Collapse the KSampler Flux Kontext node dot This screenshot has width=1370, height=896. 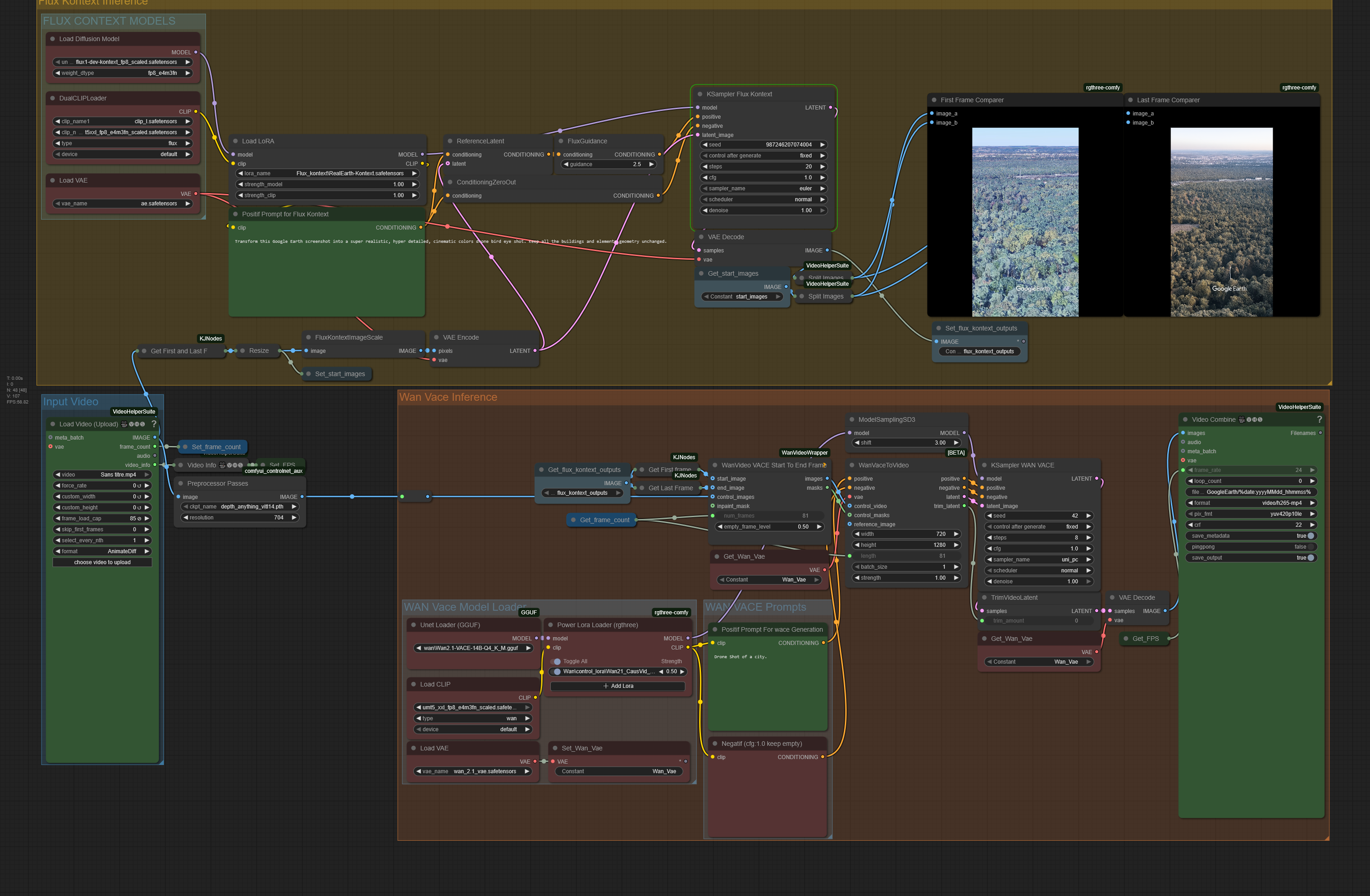(x=700, y=94)
